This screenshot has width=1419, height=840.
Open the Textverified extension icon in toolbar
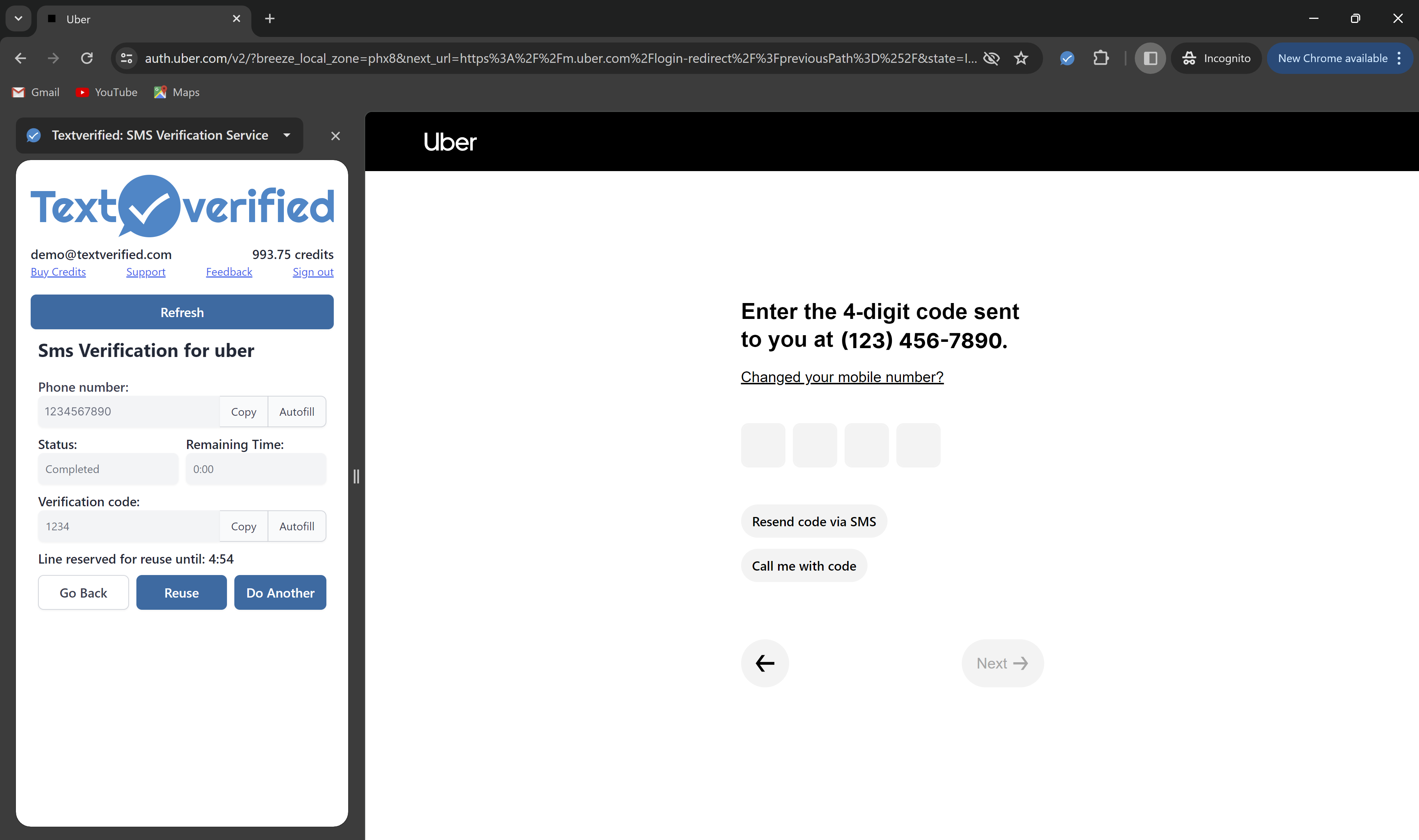click(x=1067, y=58)
